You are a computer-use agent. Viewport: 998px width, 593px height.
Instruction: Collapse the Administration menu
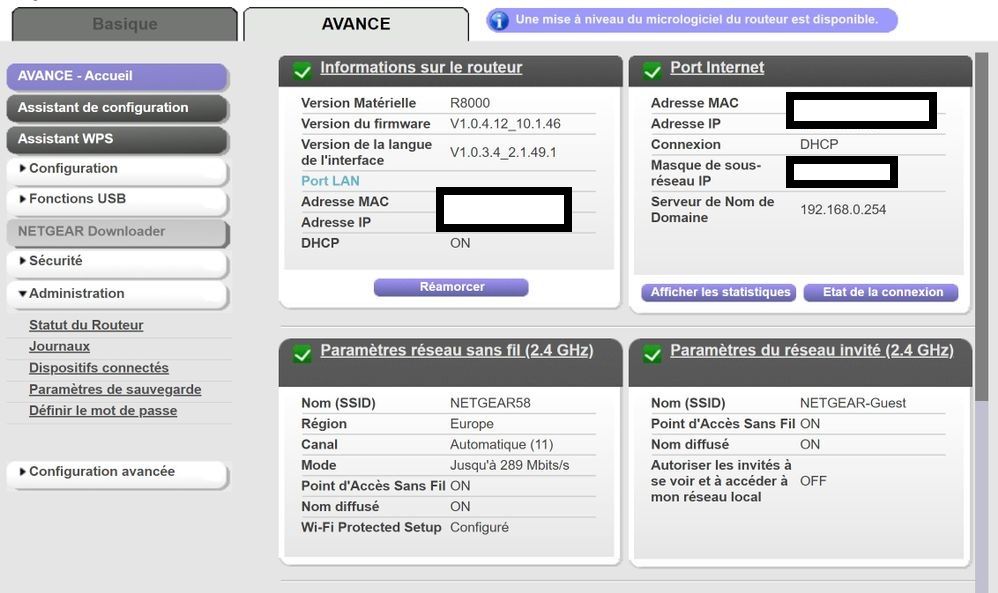click(x=117, y=294)
